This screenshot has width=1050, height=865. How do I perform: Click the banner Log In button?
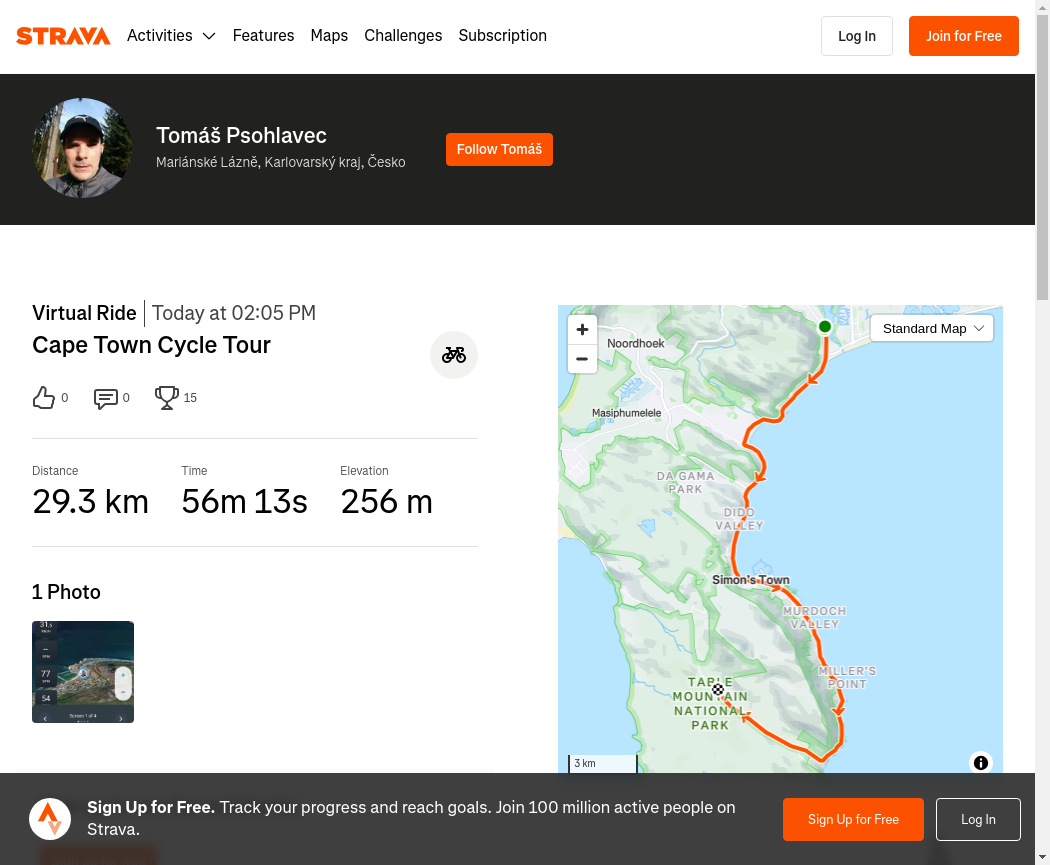point(978,819)
